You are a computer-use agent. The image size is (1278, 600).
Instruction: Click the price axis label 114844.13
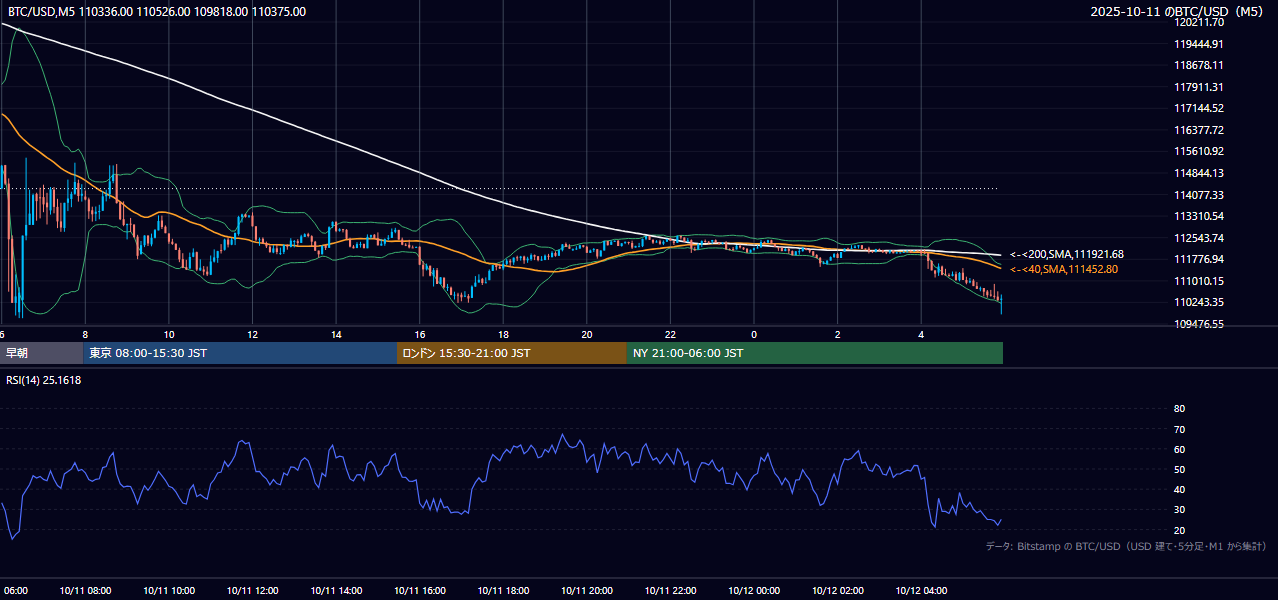point(1198,173)
